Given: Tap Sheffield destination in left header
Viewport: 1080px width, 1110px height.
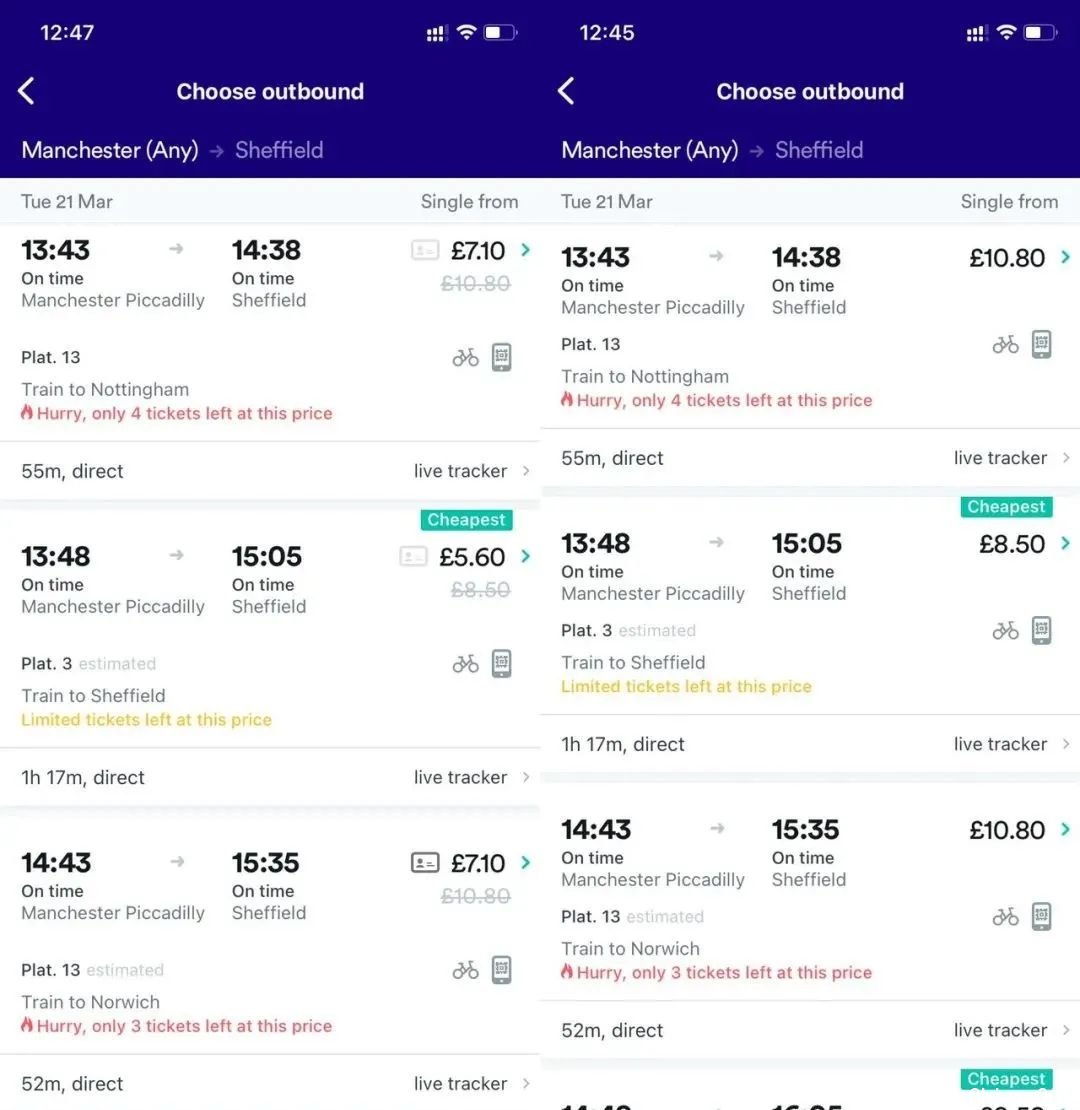Looking at the screenshot, I should point(279,150).
